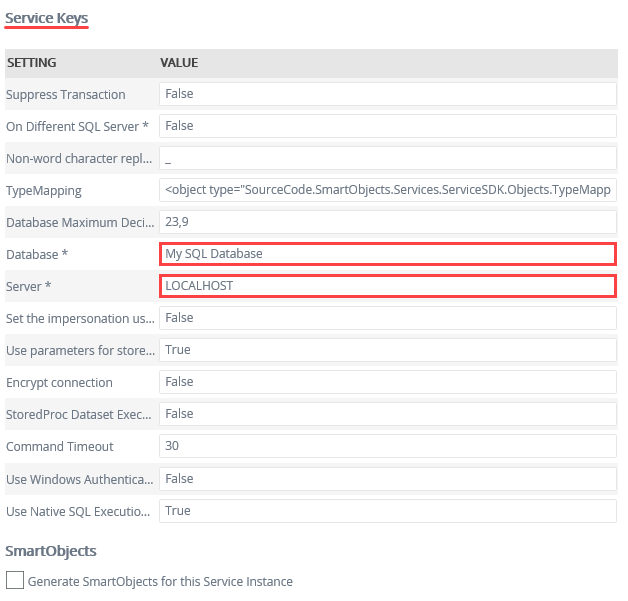Click the Generate SmartObjects for this Service Instance label

tap(160, 581)
